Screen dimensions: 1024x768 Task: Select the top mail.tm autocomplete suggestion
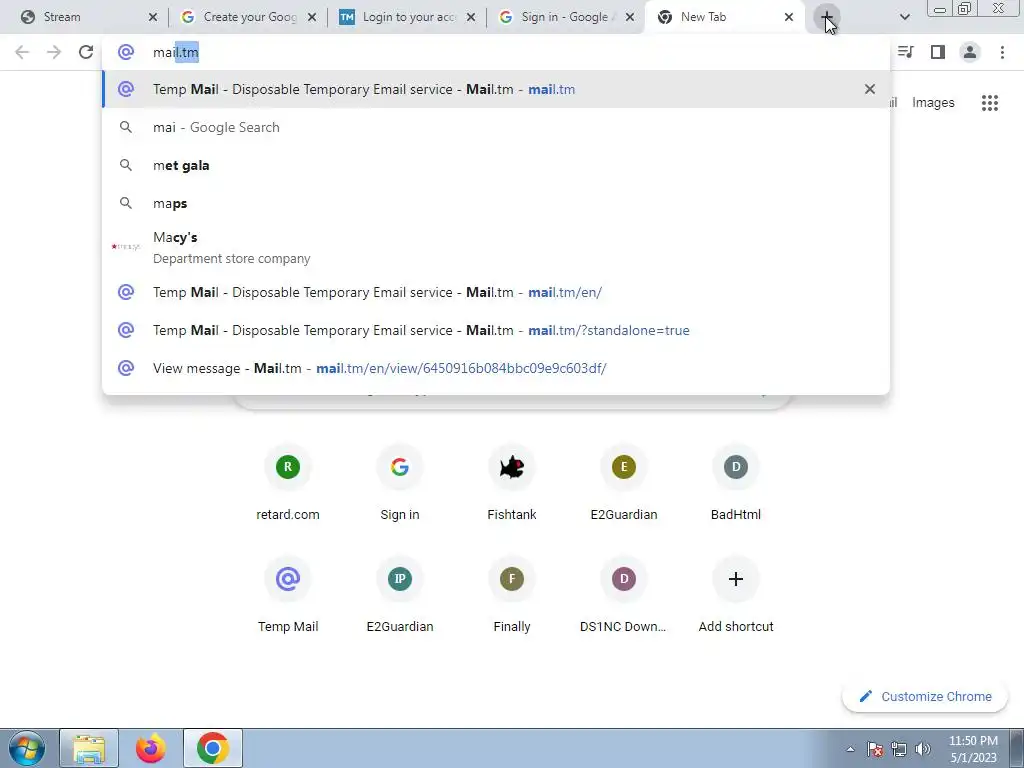coord(496,89)
